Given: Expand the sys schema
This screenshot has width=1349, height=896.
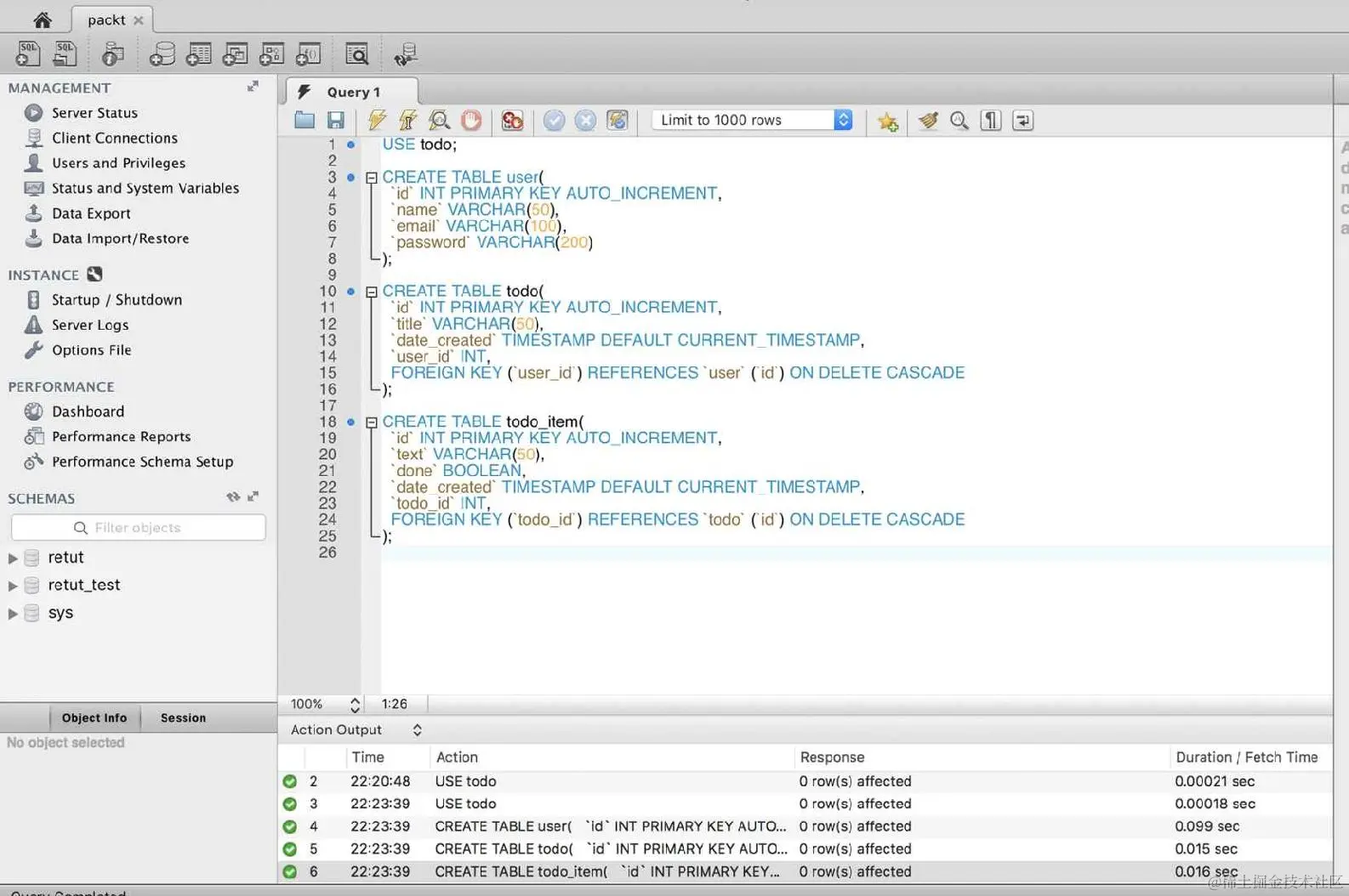Looking at the screenshot, I should pos(13,614).
